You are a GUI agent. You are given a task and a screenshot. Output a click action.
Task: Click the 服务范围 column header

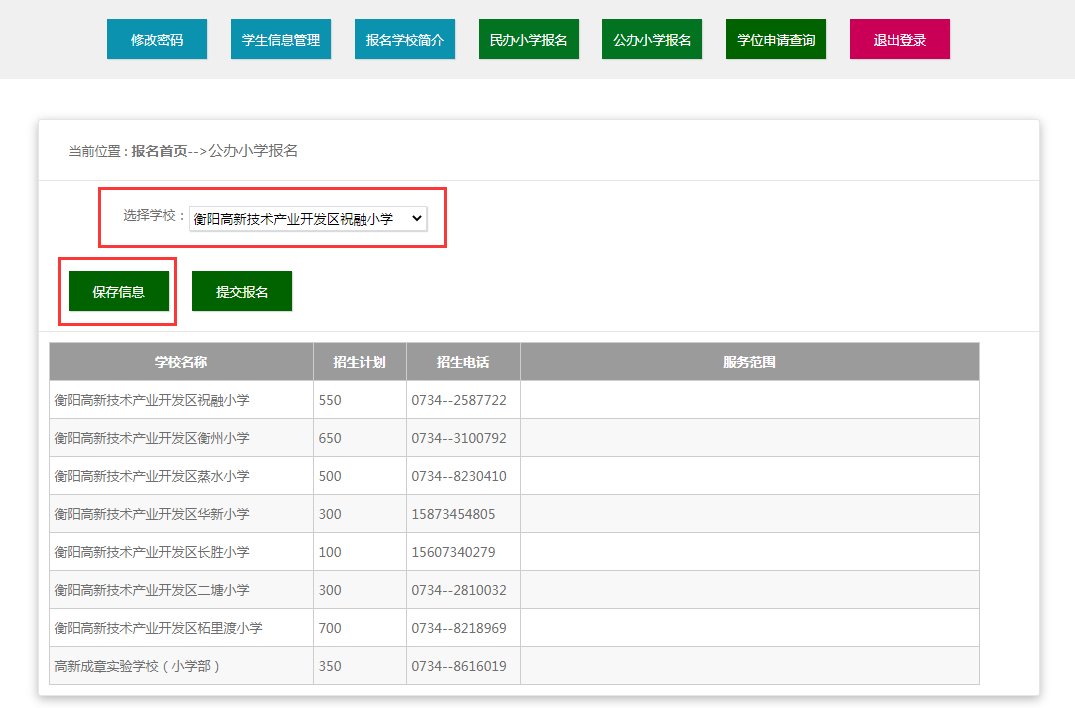pyautogui.click(x=750, y=362)
